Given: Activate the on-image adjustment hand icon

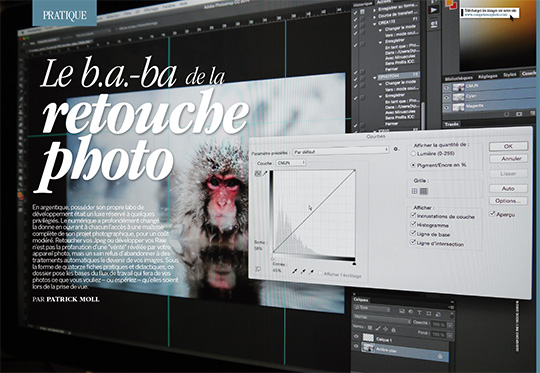Looking at the screenshot, I should point(257,269).
